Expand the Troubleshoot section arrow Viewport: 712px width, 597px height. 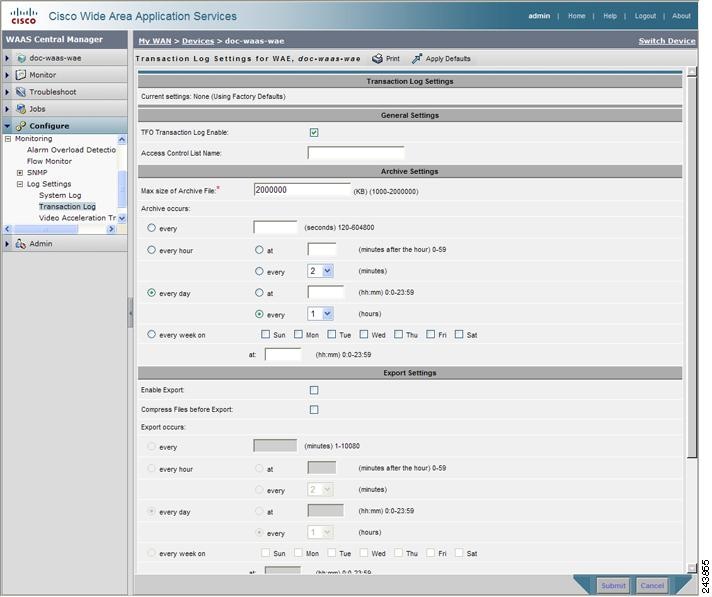coord(7,92)
